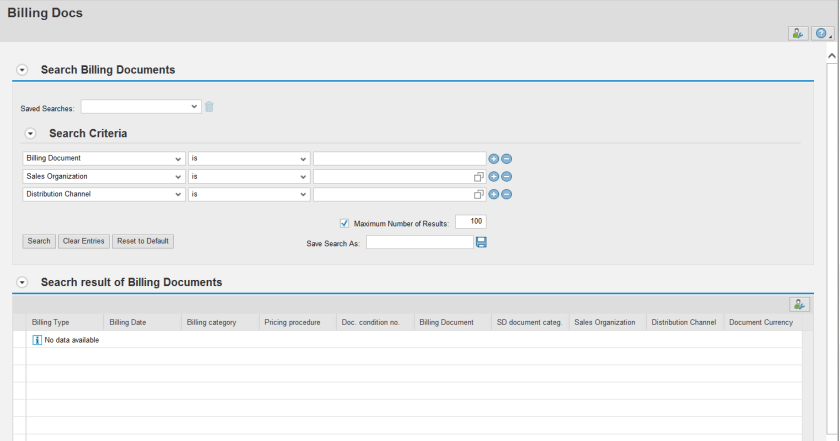Image resolution: width=840 pixels, height=441 pixels.
Task: Click the SD document categ. column header
Action: pos(530,322)
